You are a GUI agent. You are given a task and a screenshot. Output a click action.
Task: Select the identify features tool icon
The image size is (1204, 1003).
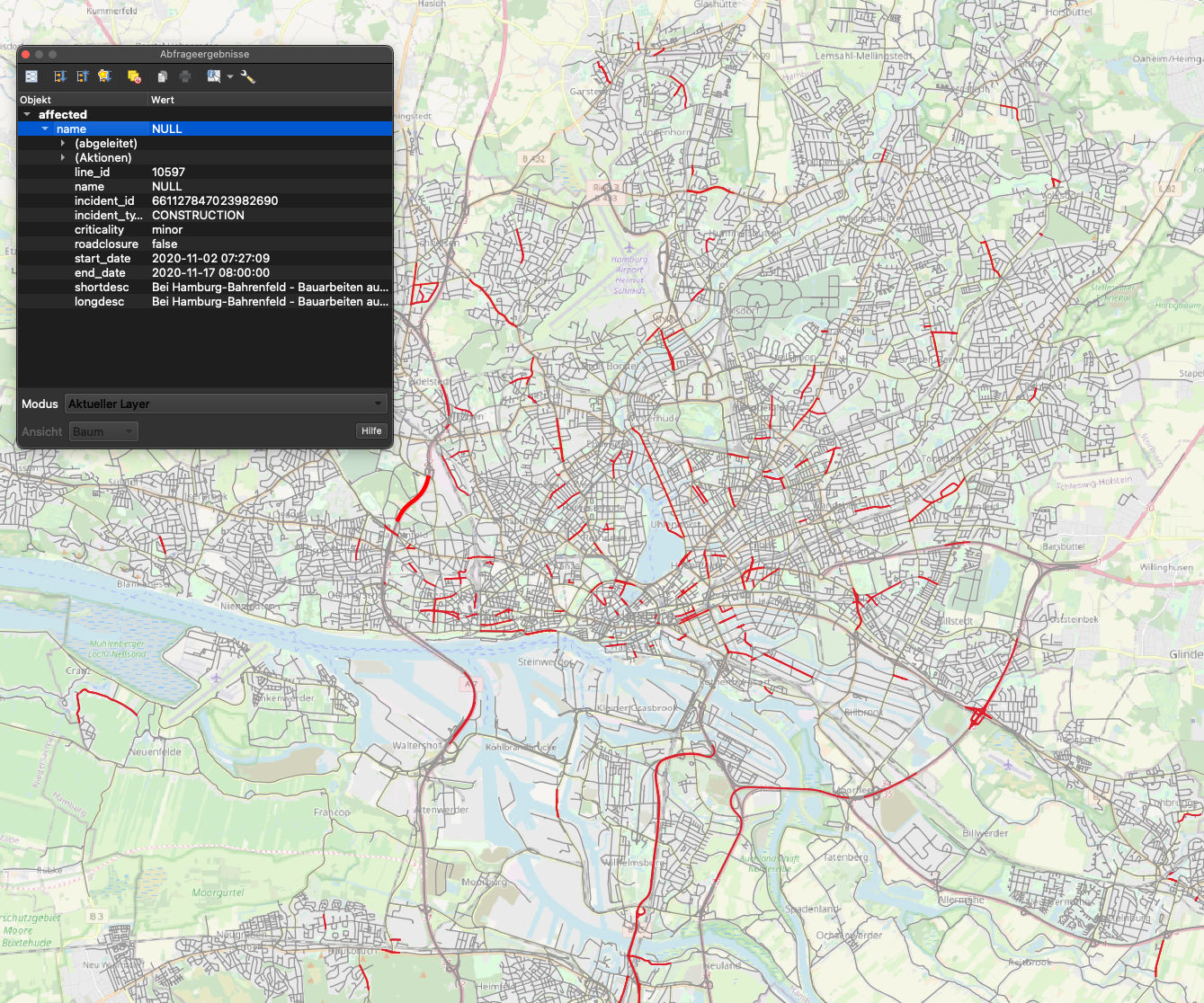pos(213,76)
